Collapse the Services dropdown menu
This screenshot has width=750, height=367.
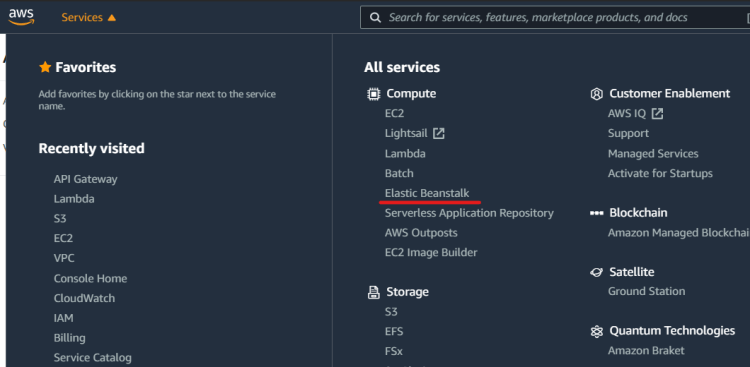click(88, 18)
